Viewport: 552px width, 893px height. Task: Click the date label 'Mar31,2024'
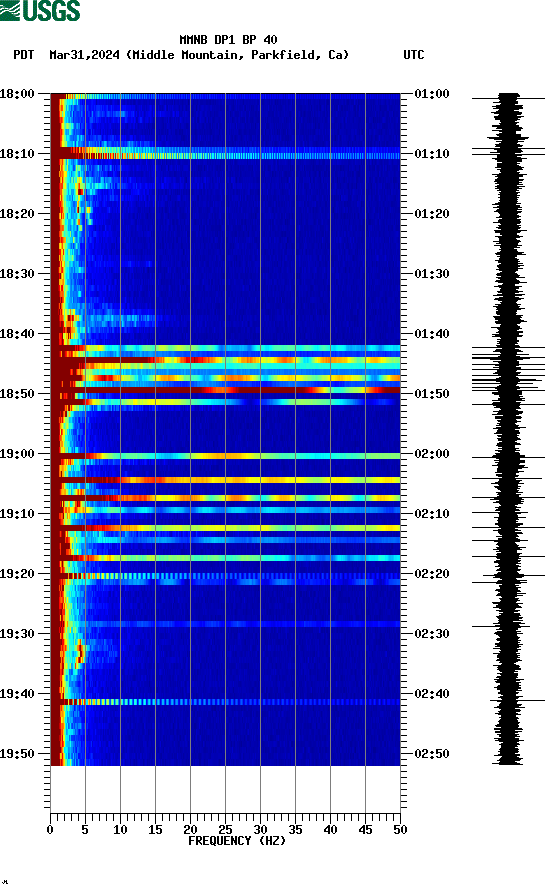84,55
